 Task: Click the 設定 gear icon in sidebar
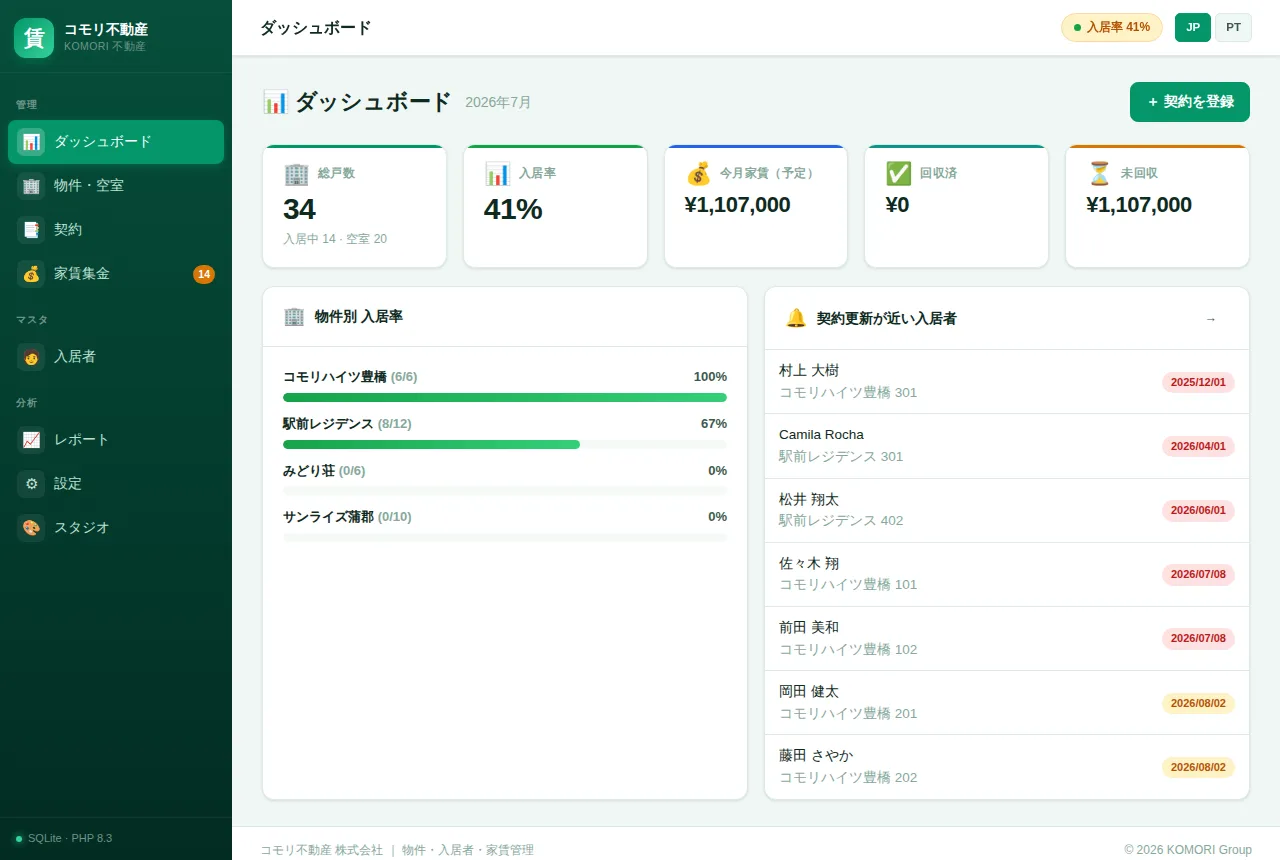click(31, 484)
